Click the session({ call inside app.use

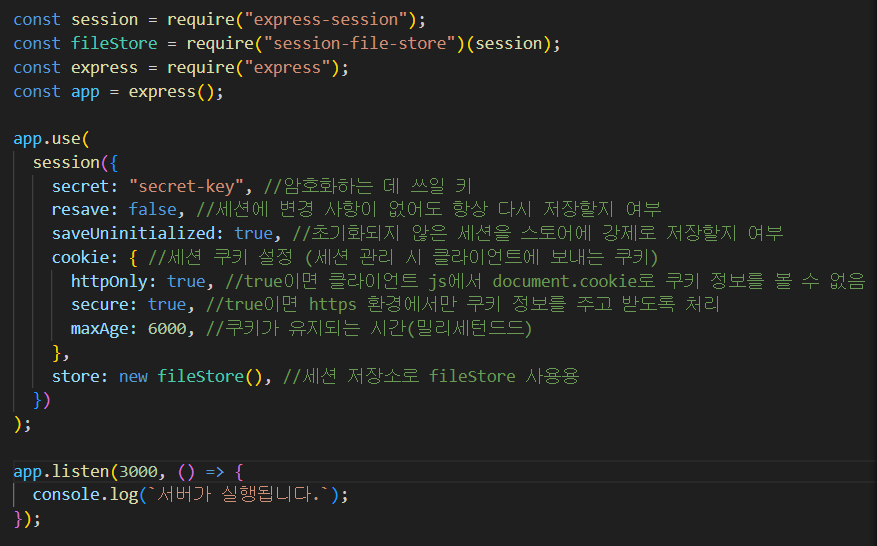pyautogui.click(x=76, y=163)
